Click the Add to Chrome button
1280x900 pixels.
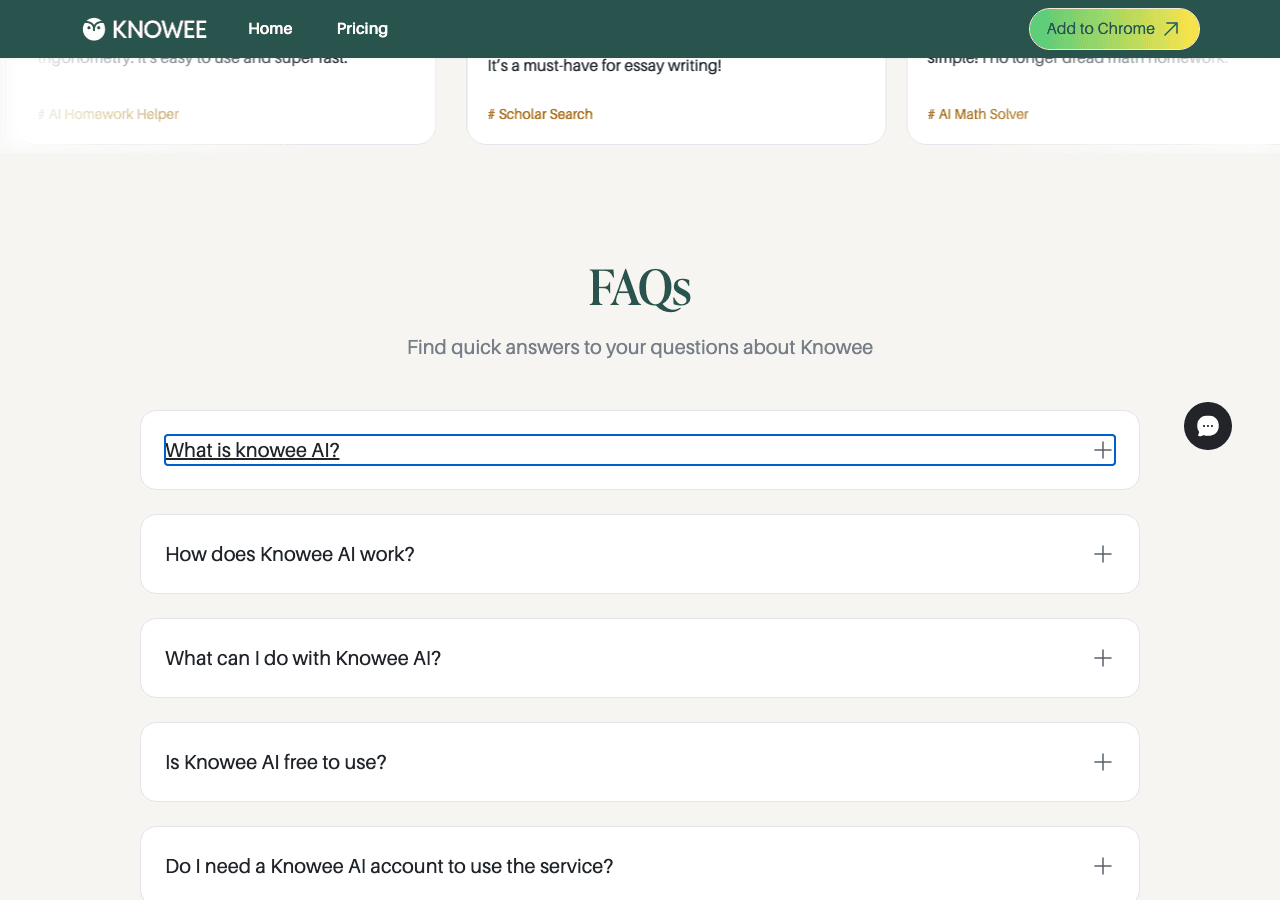1114,29
